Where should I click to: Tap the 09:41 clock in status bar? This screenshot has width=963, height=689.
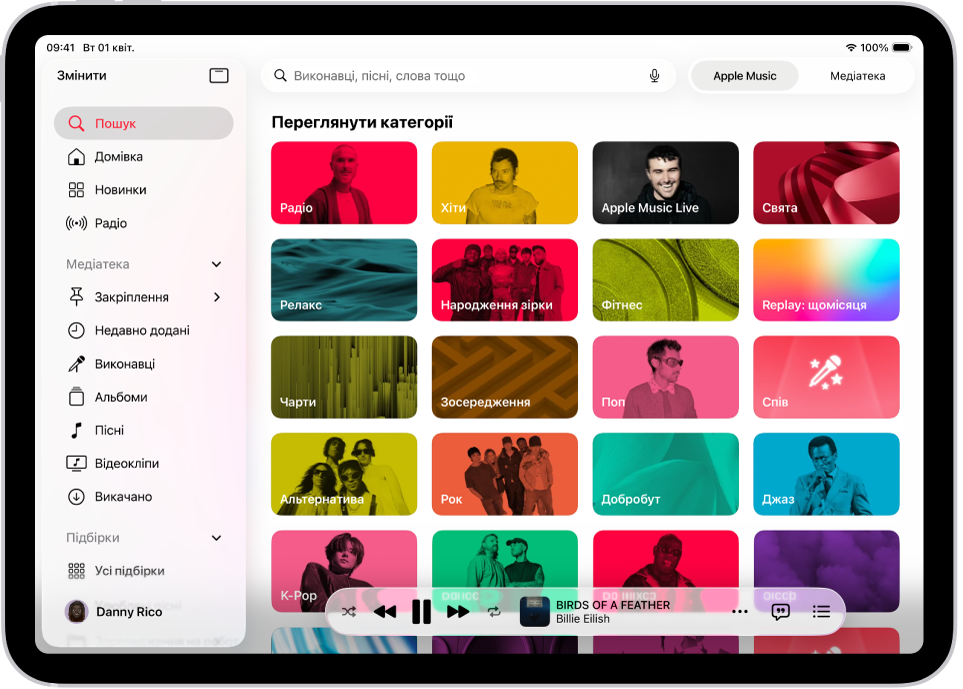click(60, 47)
